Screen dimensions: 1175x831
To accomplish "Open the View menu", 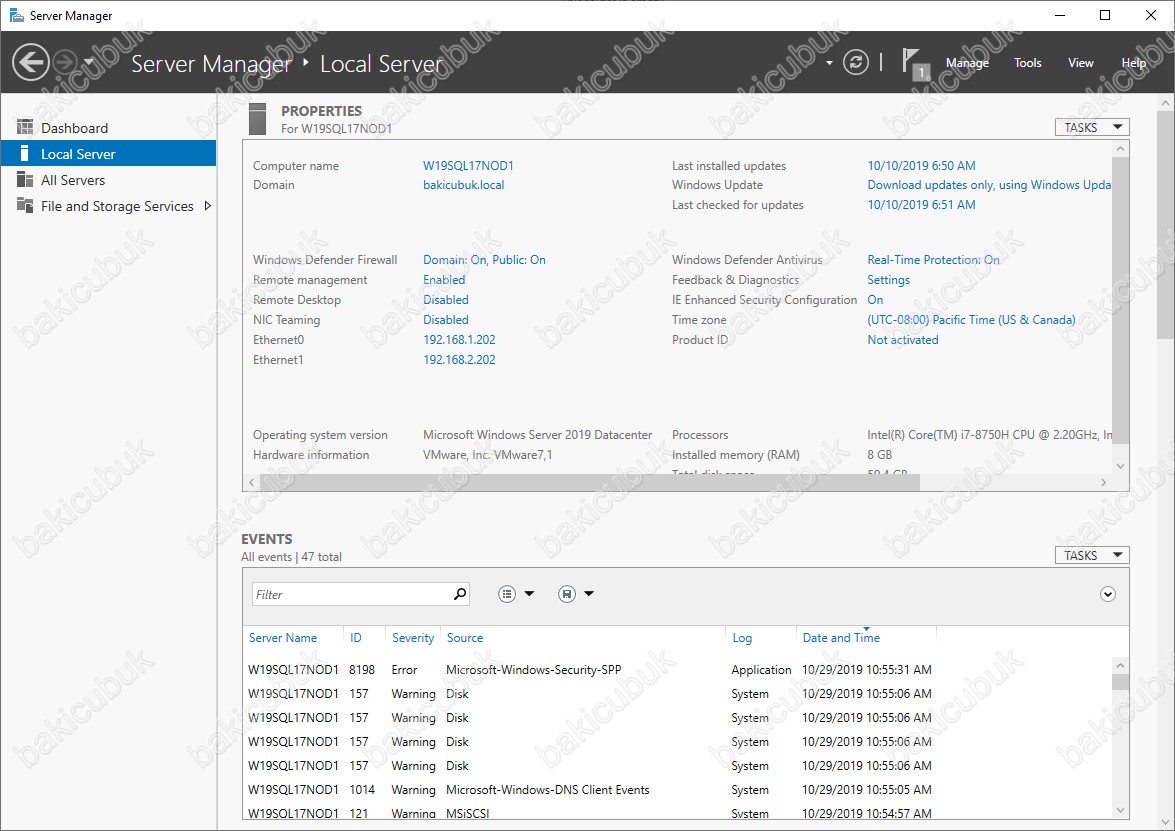I will pyautogui.click(x=1080, y=63).
